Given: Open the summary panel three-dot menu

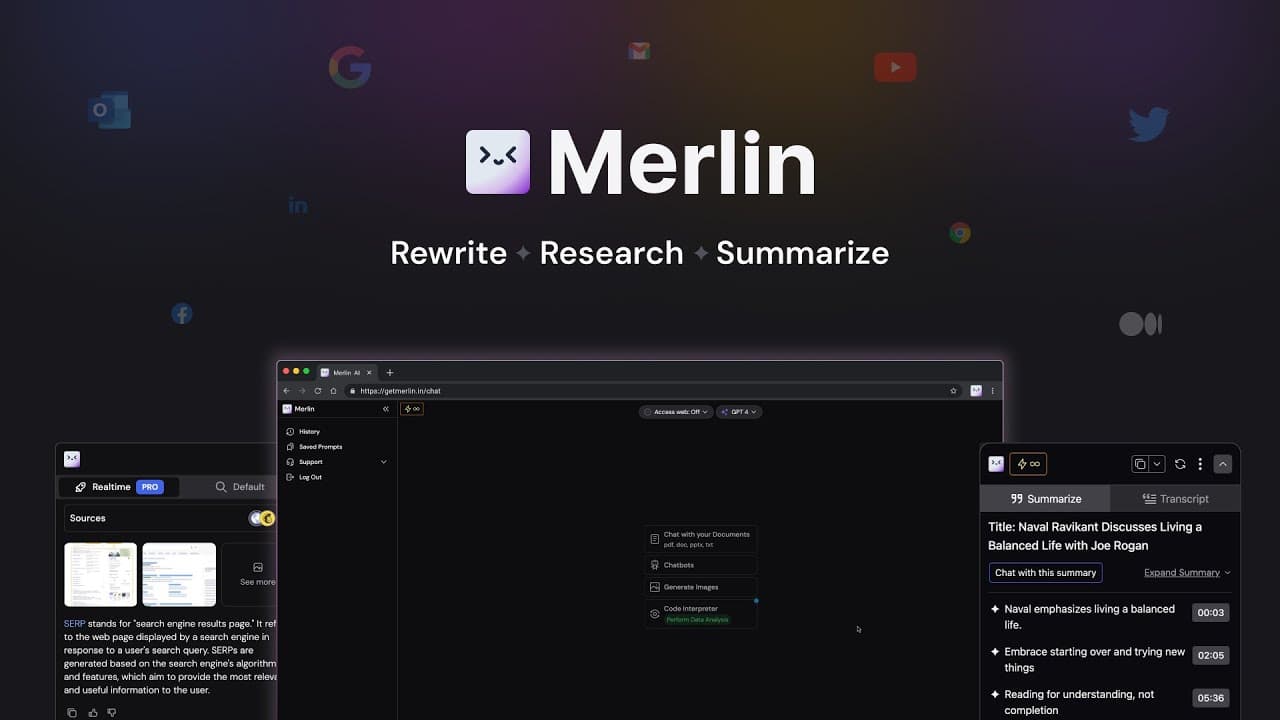Looking at the screenshot, I should [1200, 464].
